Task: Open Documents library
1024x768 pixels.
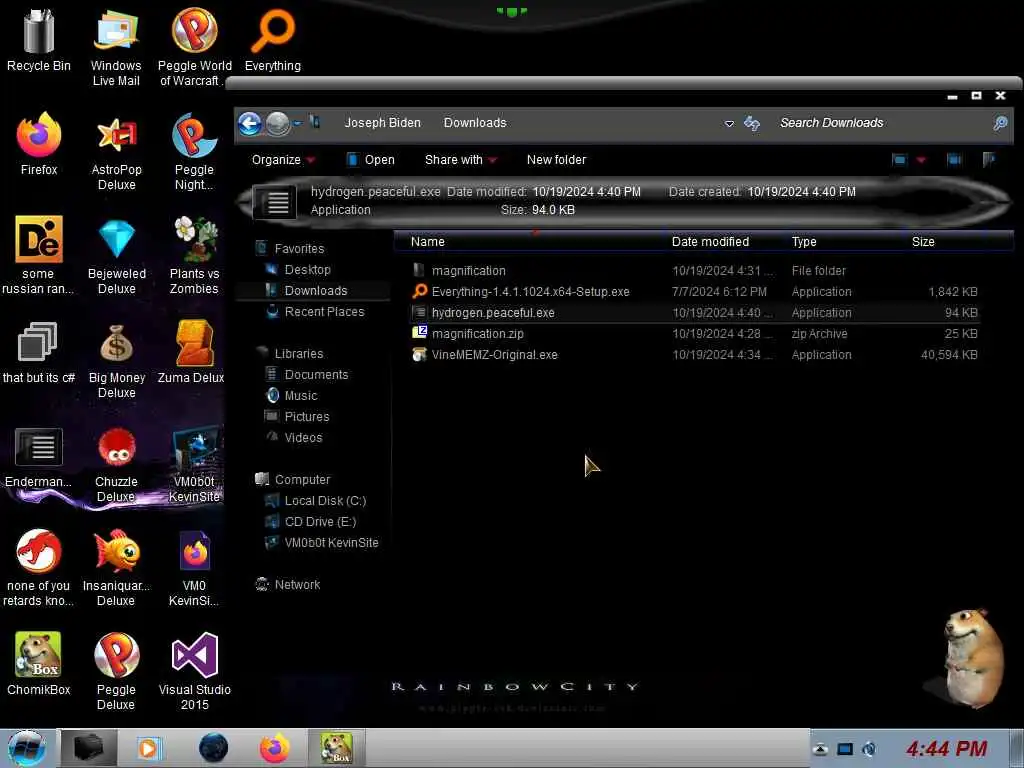Action: point(316,375)
